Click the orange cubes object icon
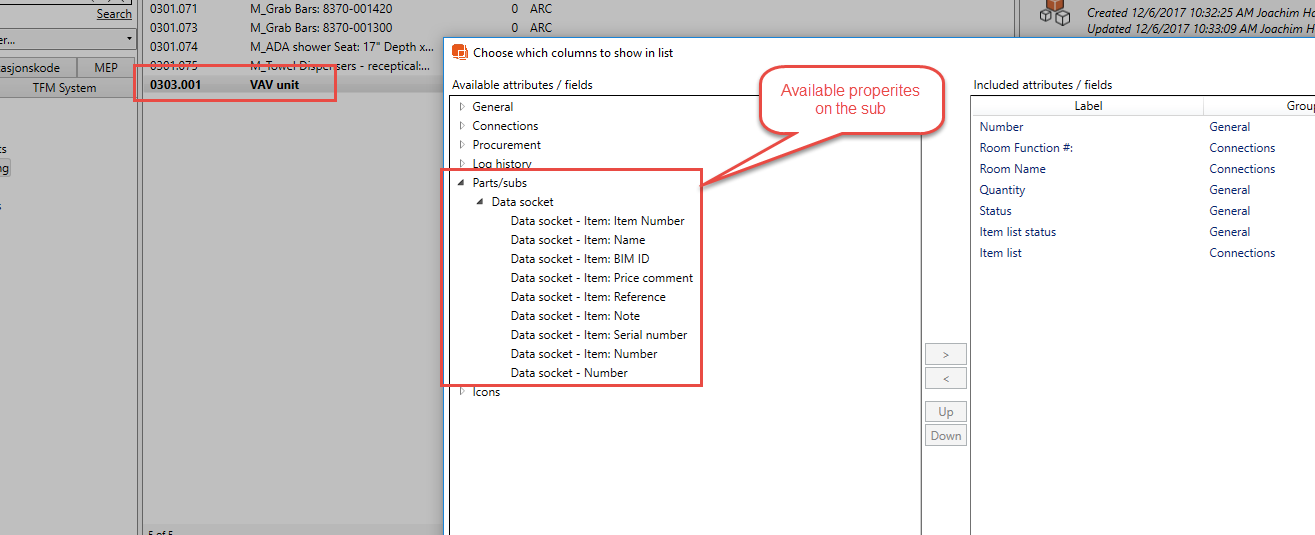Screen dimensions: 1315x535 (1054, 12)
